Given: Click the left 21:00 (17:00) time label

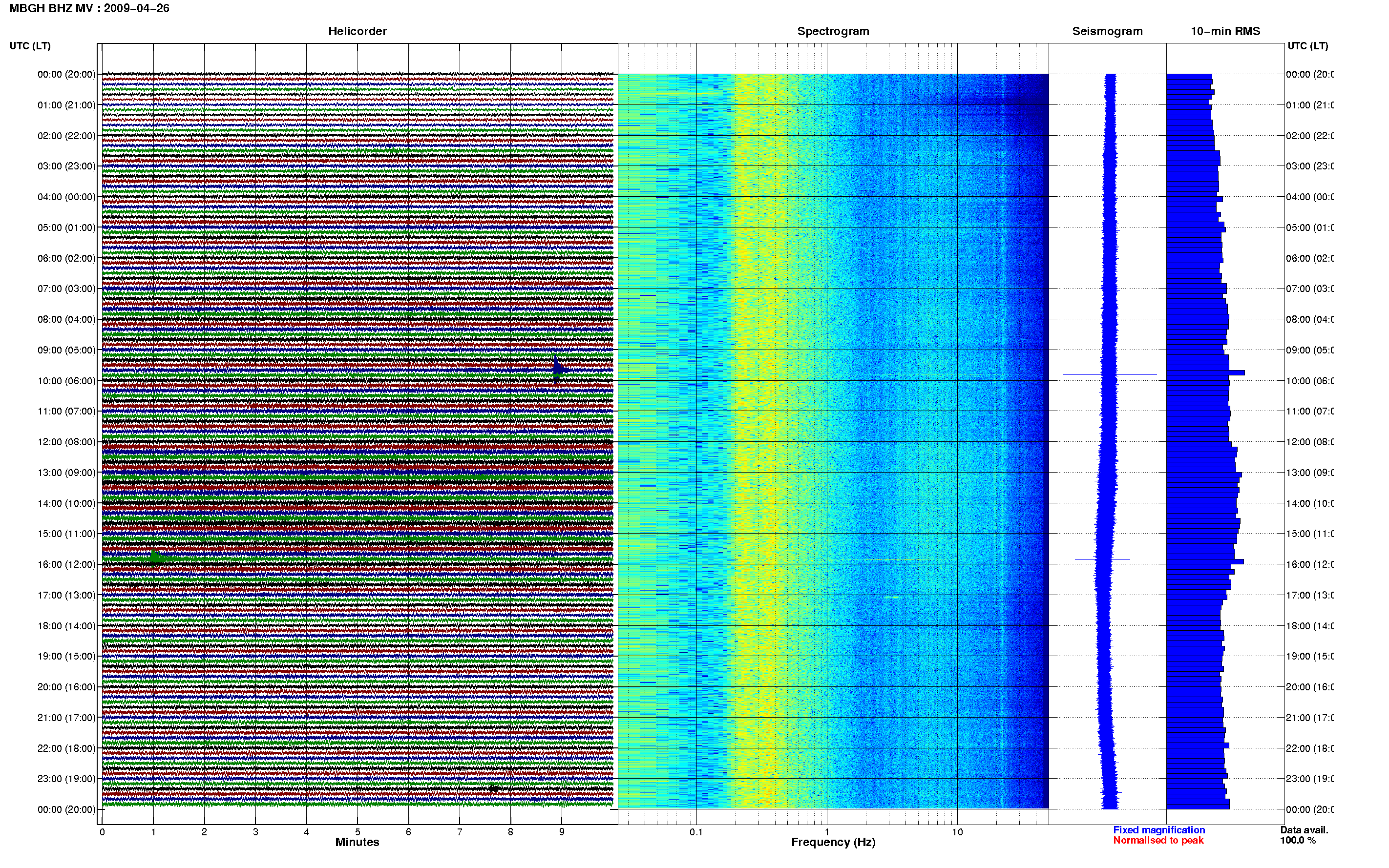Looking at the screenshot, I should point(66,718).
